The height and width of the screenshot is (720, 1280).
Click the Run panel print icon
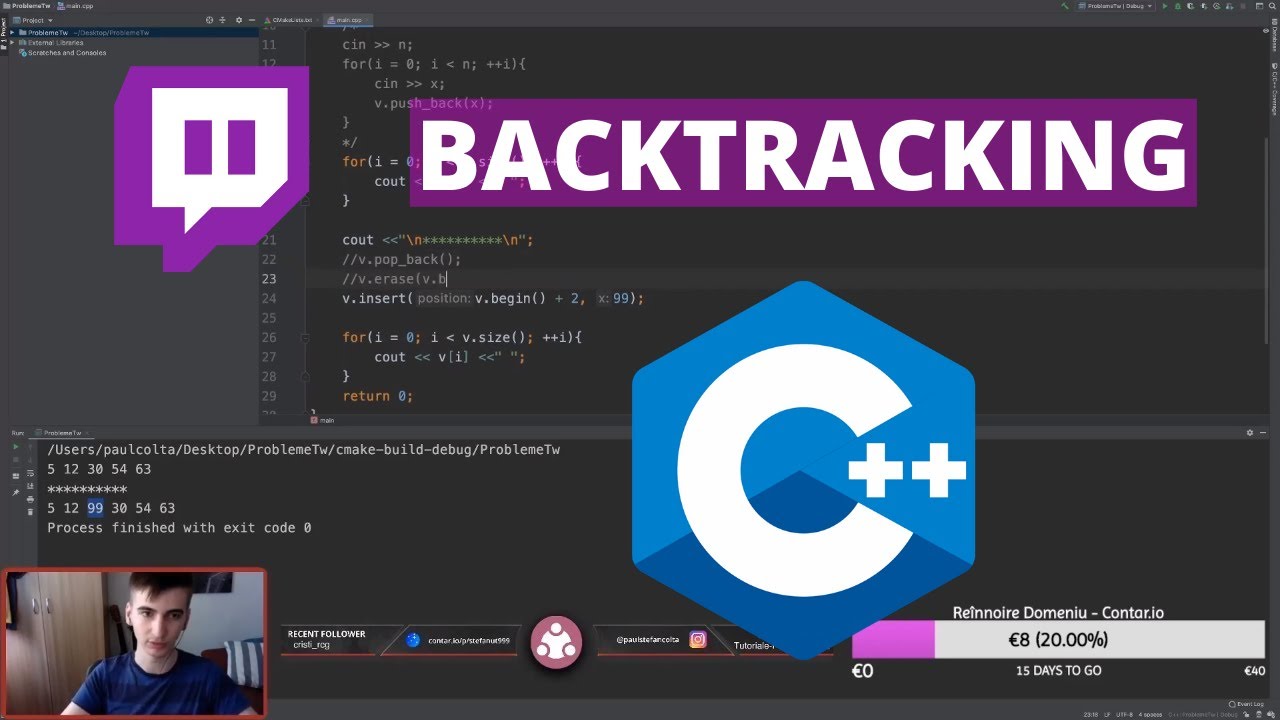(30, 499)
